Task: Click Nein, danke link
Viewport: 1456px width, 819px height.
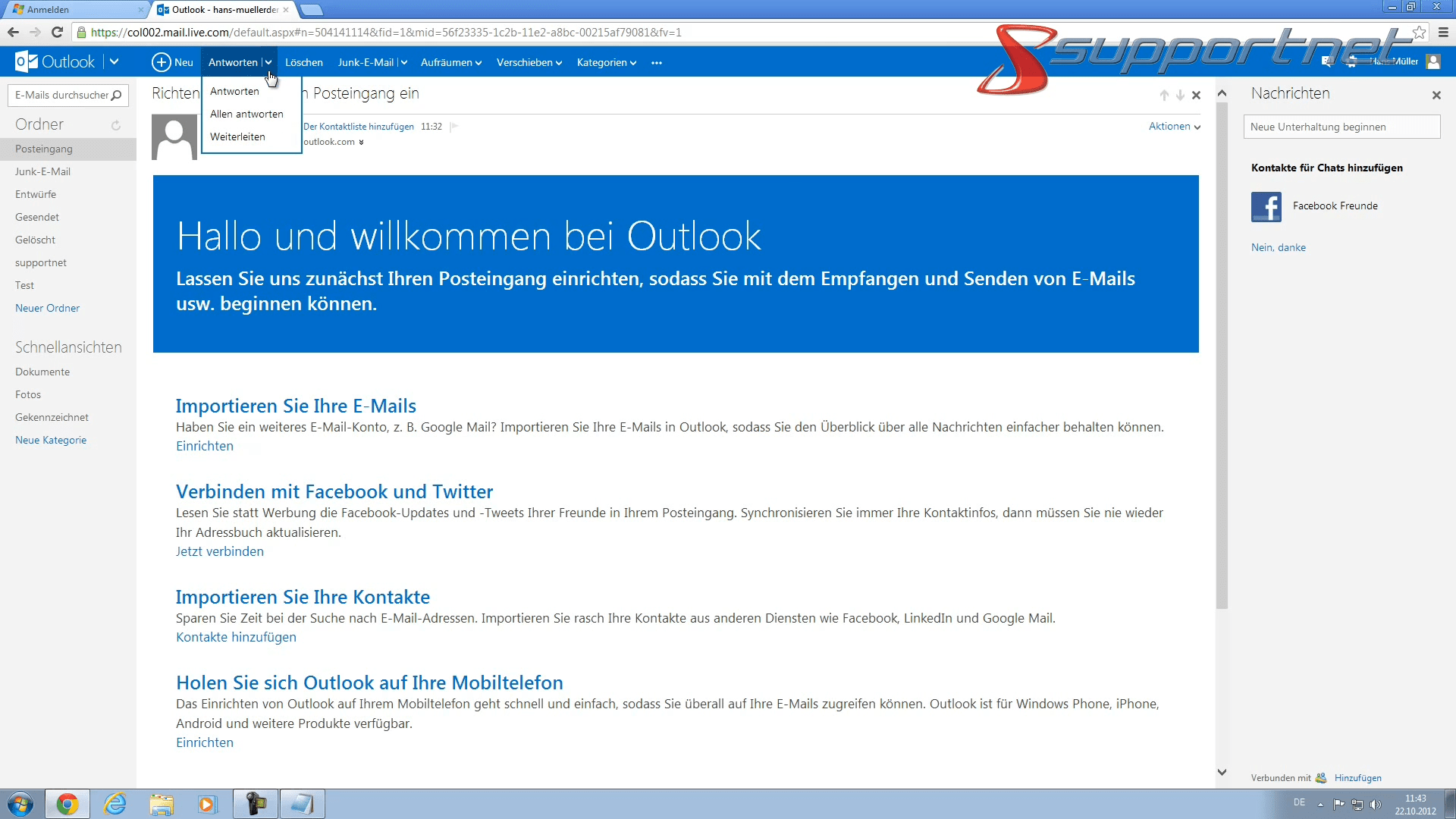Action: click(x=1279, y=247)
